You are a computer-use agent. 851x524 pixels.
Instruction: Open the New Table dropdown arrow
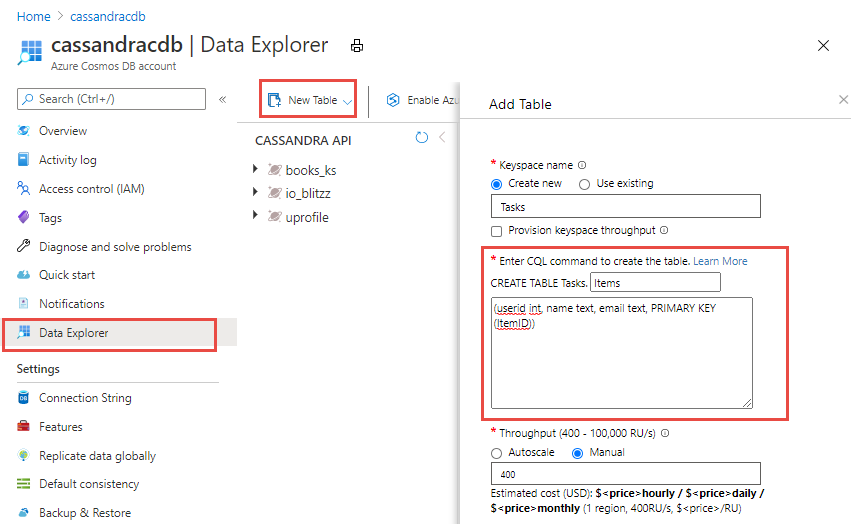347,101
